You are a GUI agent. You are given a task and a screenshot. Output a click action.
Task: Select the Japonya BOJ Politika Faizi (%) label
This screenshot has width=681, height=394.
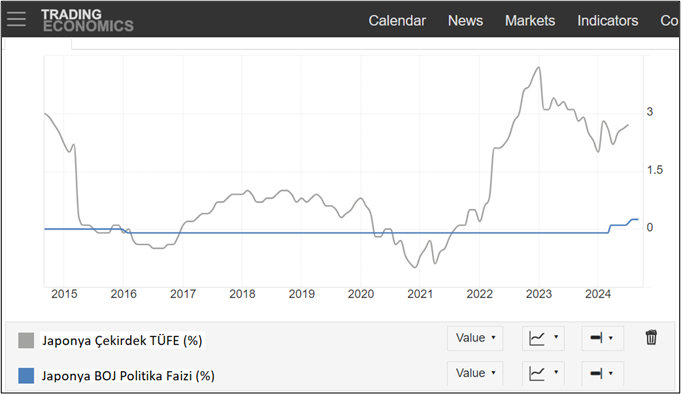(128, 376)
